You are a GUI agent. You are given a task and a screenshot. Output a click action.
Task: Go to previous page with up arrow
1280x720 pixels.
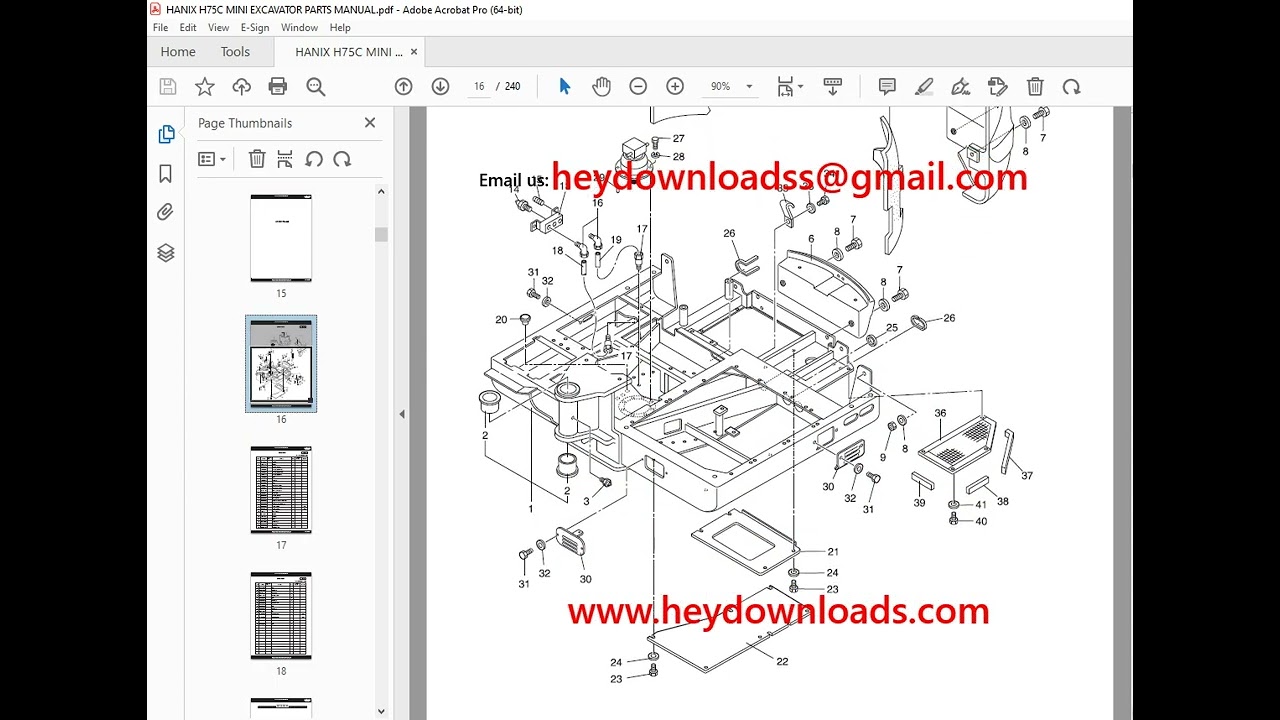[403, 87]
